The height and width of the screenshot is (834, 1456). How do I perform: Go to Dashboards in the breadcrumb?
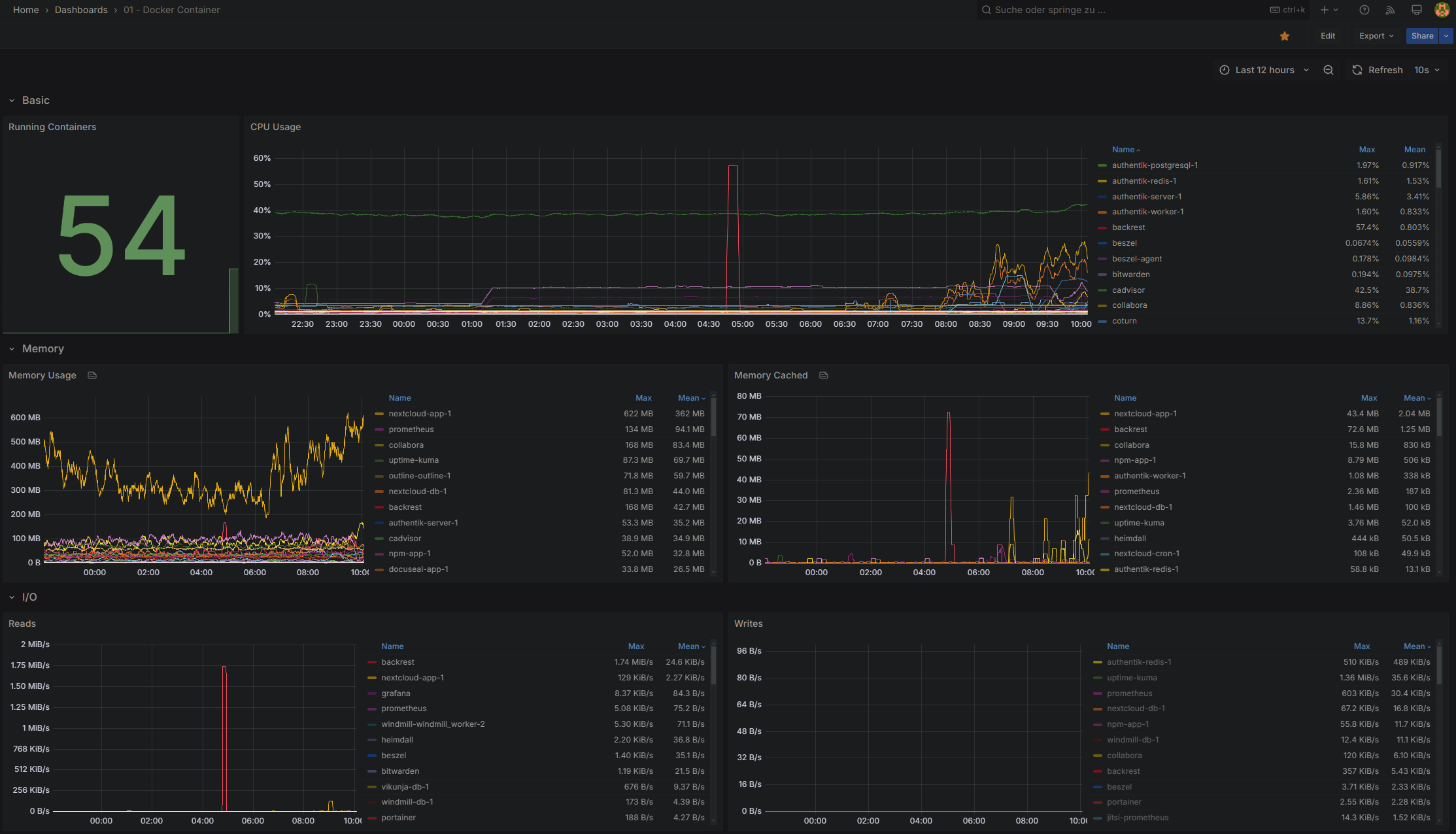tap(81, 10)
